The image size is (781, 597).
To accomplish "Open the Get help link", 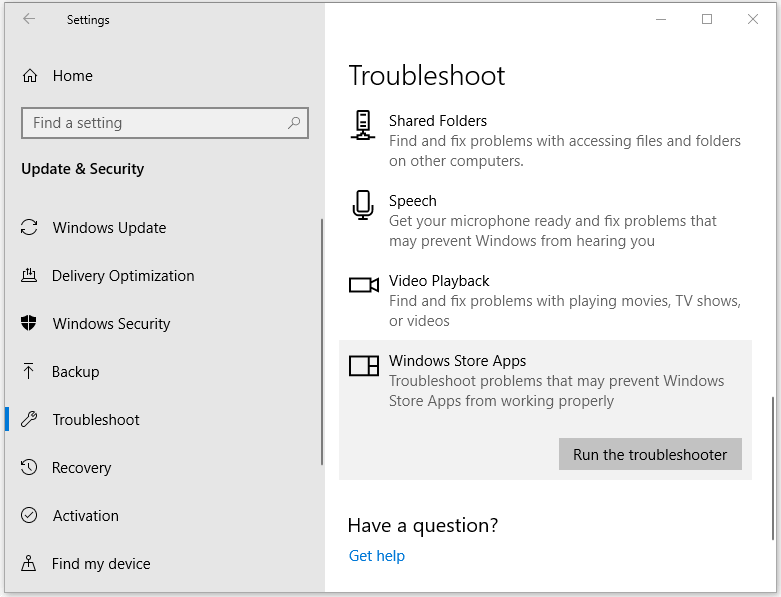I will click(377, 556).
